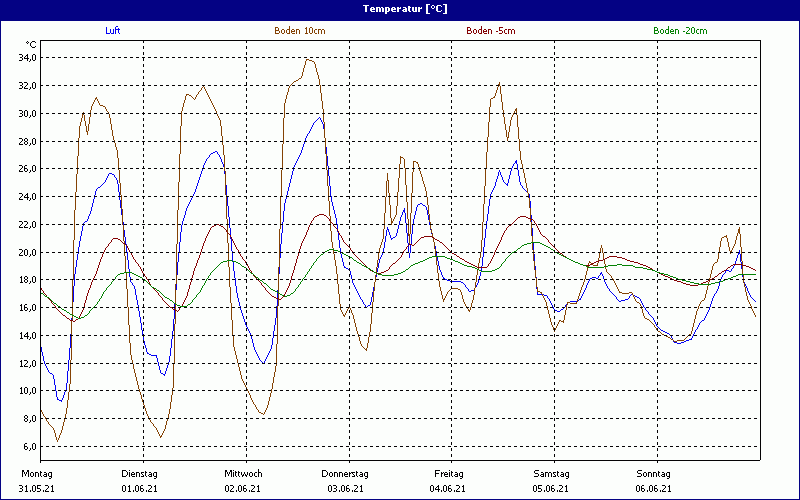Click the '22,0' y-axis value
800x500 pixels.
26,224
